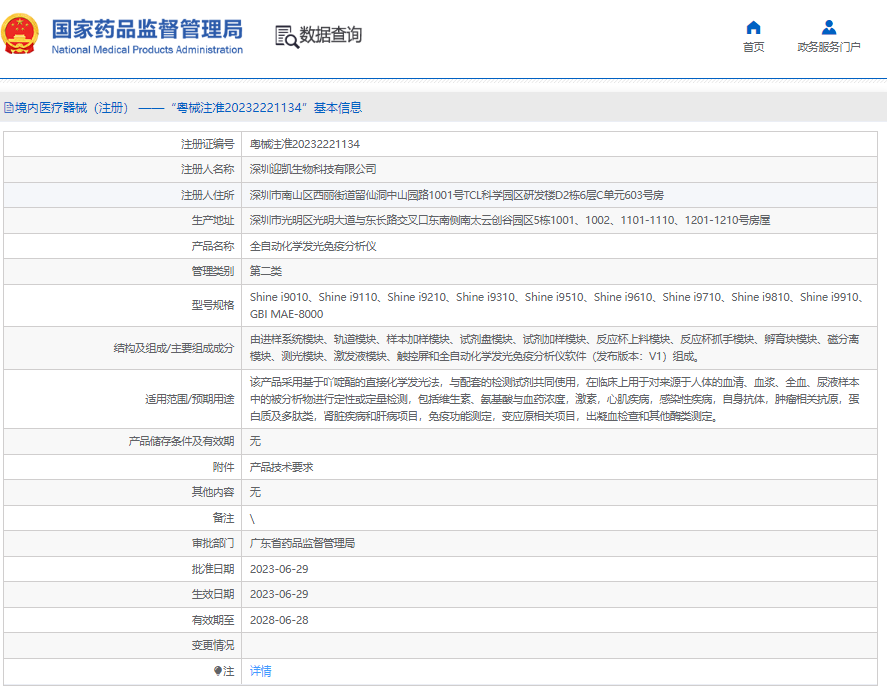
Task: Click the 型号规格 row label
Action: [x=213, y=306]
